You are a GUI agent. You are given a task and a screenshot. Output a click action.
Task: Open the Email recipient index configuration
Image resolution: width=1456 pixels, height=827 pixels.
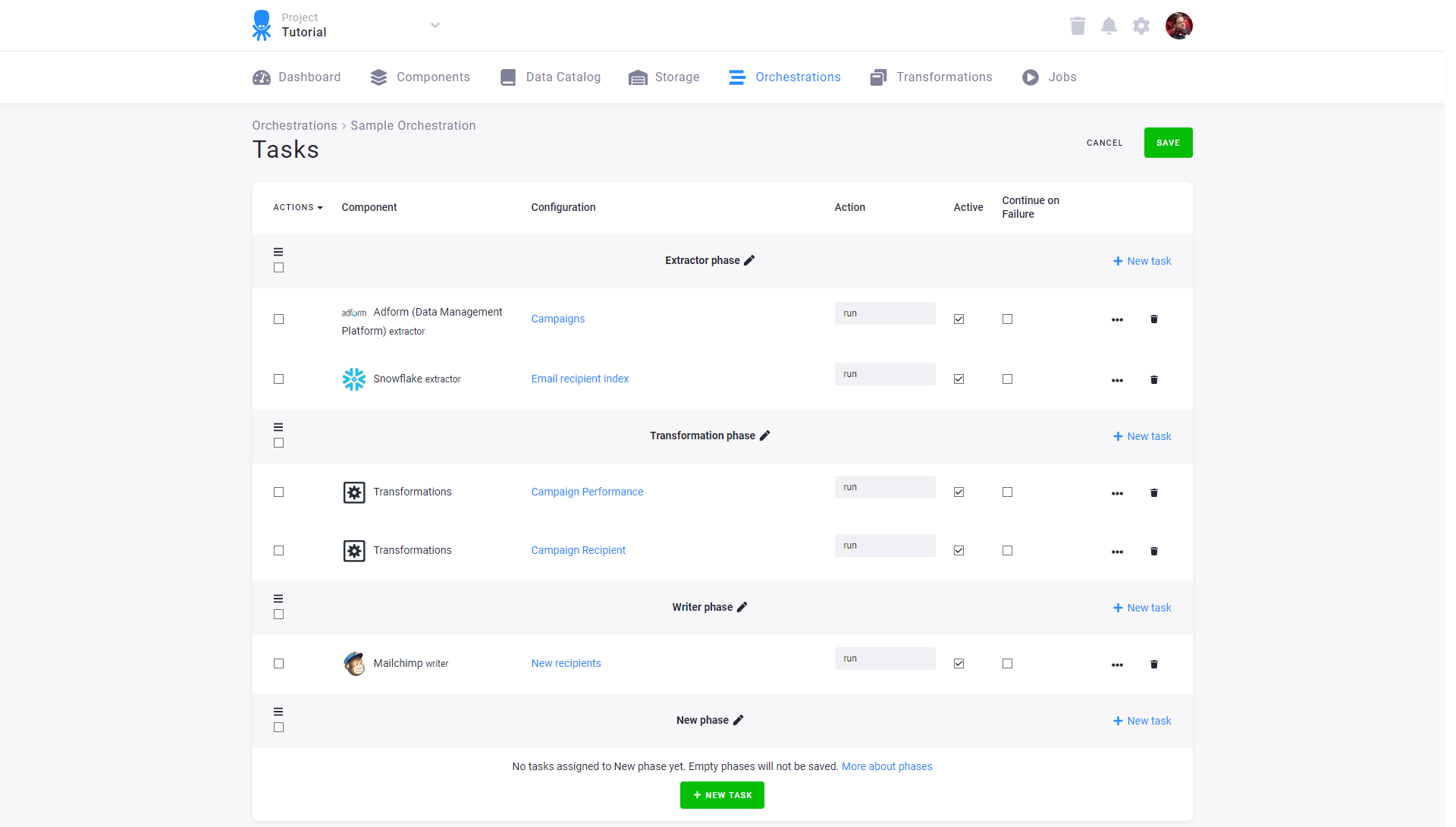579,378
